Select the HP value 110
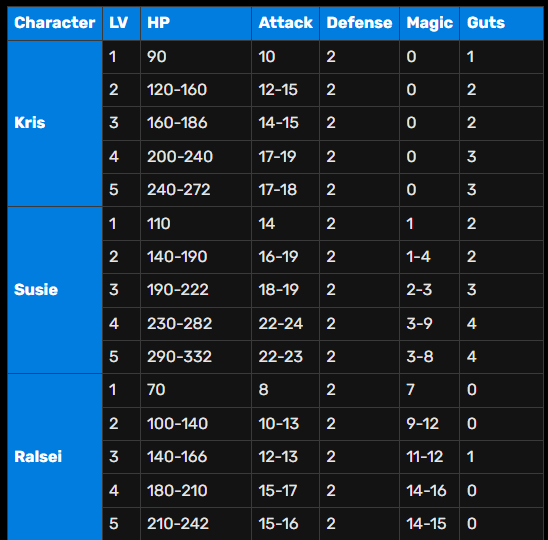Screen dimensions: 548x540 [196, 224]
